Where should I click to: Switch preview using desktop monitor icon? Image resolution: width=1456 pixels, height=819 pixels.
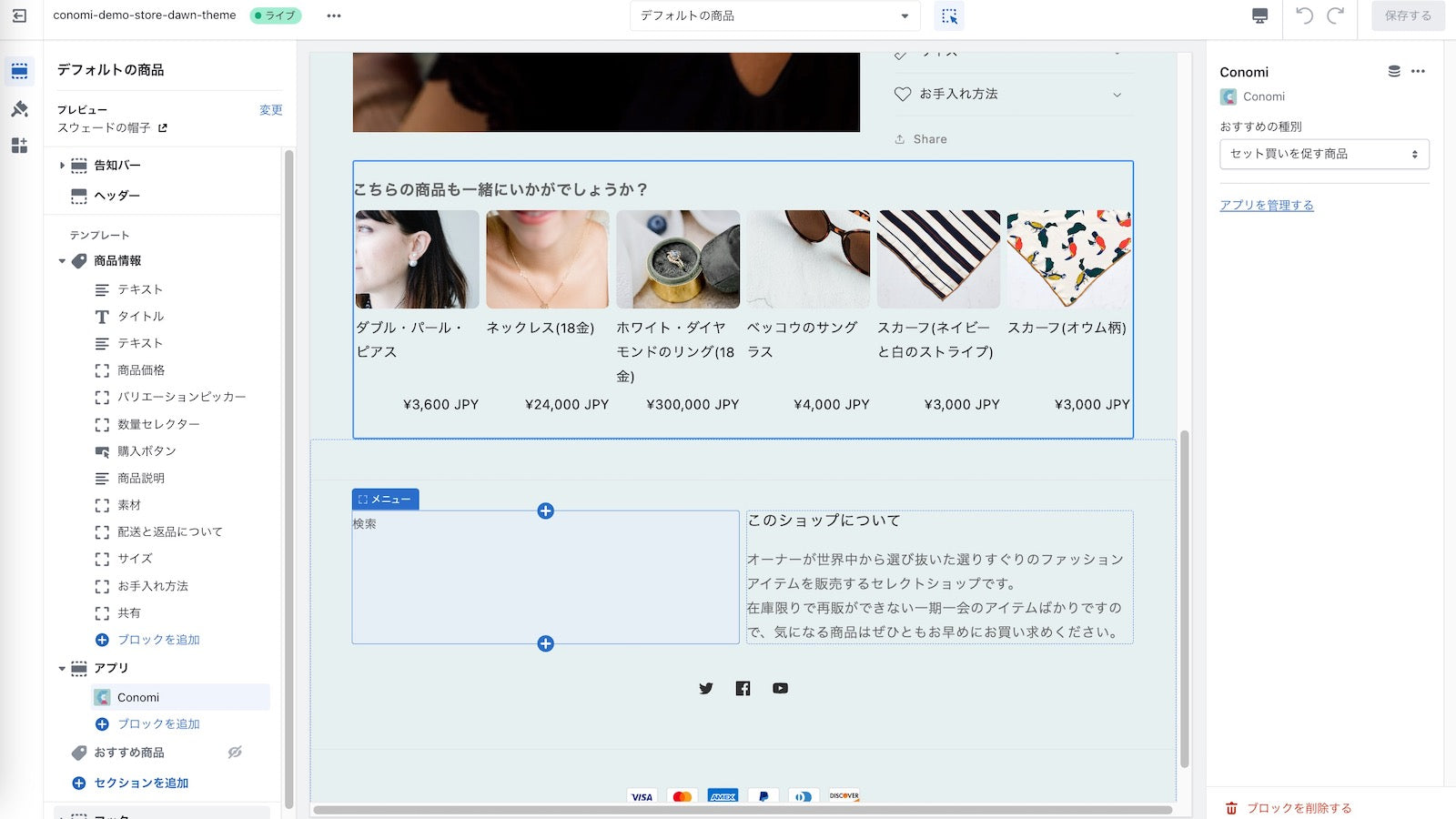pyautogui.click(x=1259, y=15)
